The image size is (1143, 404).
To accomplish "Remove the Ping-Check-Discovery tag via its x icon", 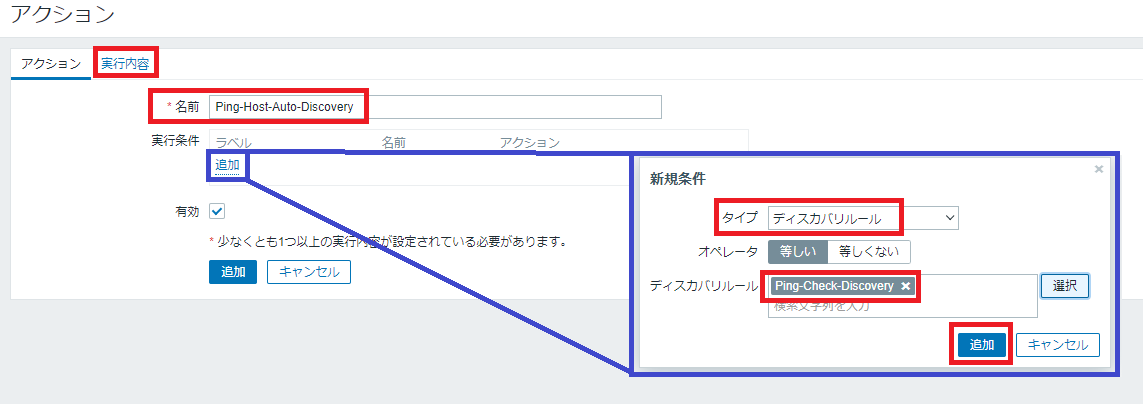I will click(905, 286).
